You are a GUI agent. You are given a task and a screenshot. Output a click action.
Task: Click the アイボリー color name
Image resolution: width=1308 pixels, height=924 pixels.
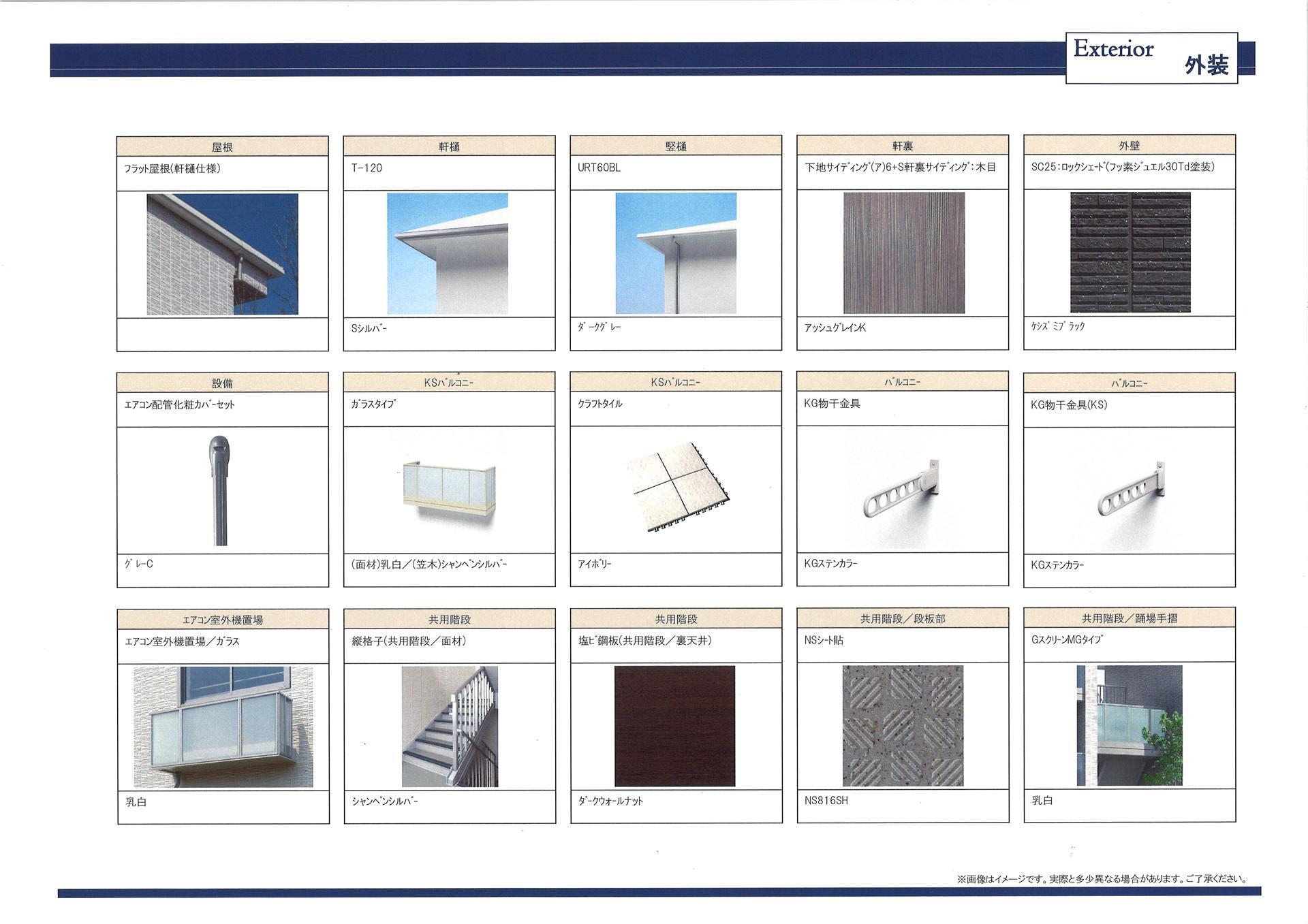(x=594, y=564)
